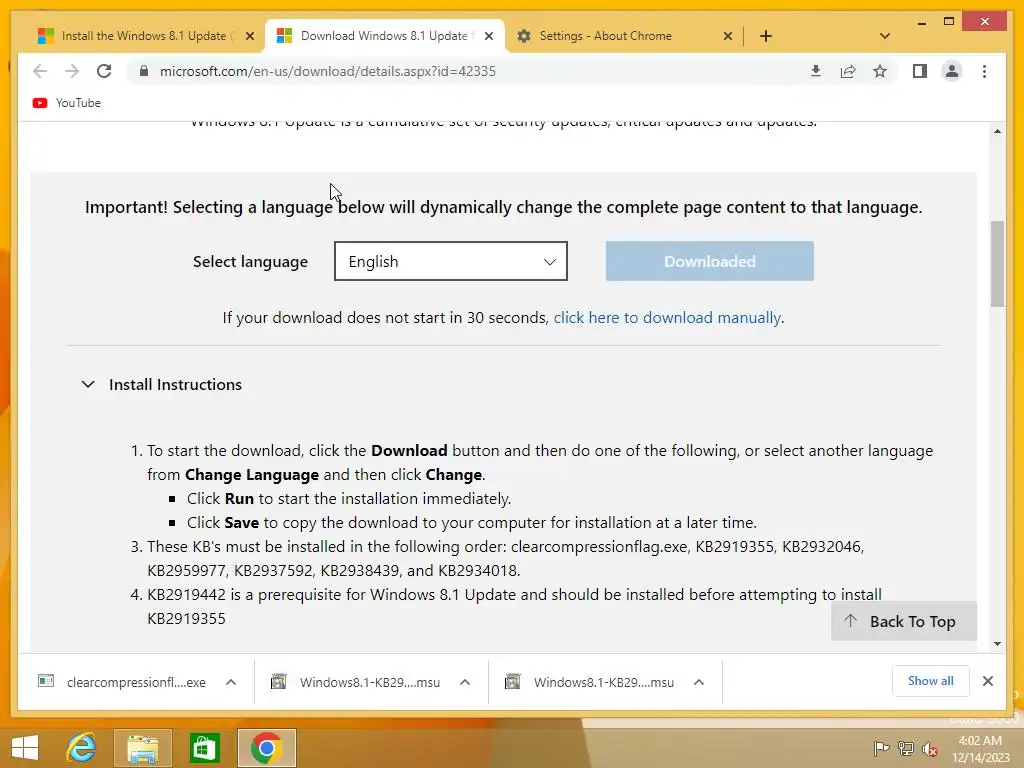The width and height of the screenshot is (1024, 768).
Task: Open the Chrome profile avatar
Action: (952, 71)
